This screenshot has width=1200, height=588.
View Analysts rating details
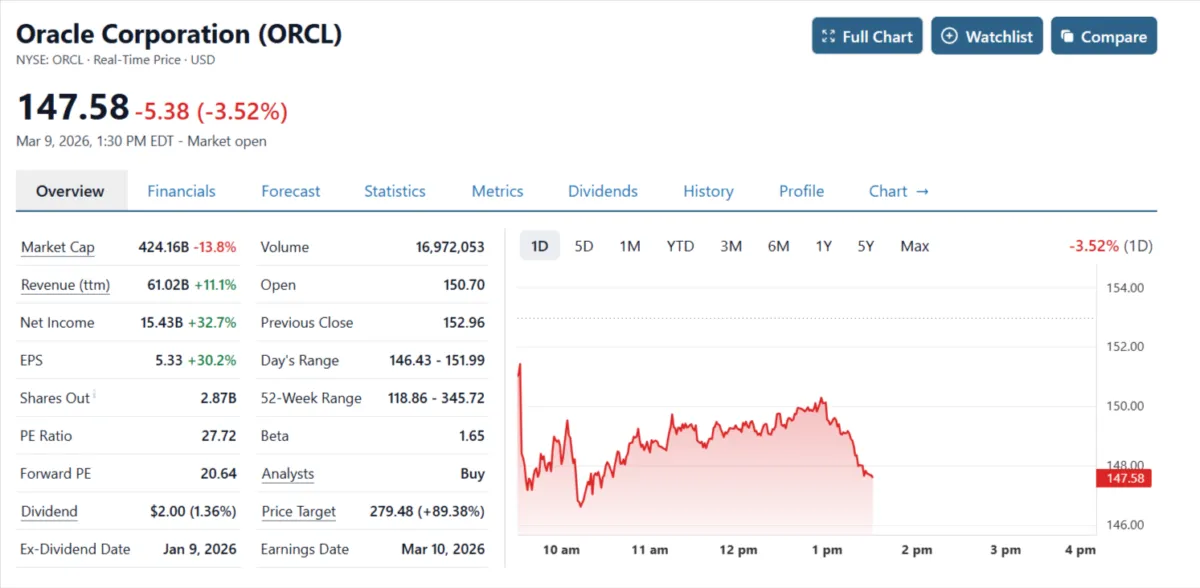coord(286,473)
